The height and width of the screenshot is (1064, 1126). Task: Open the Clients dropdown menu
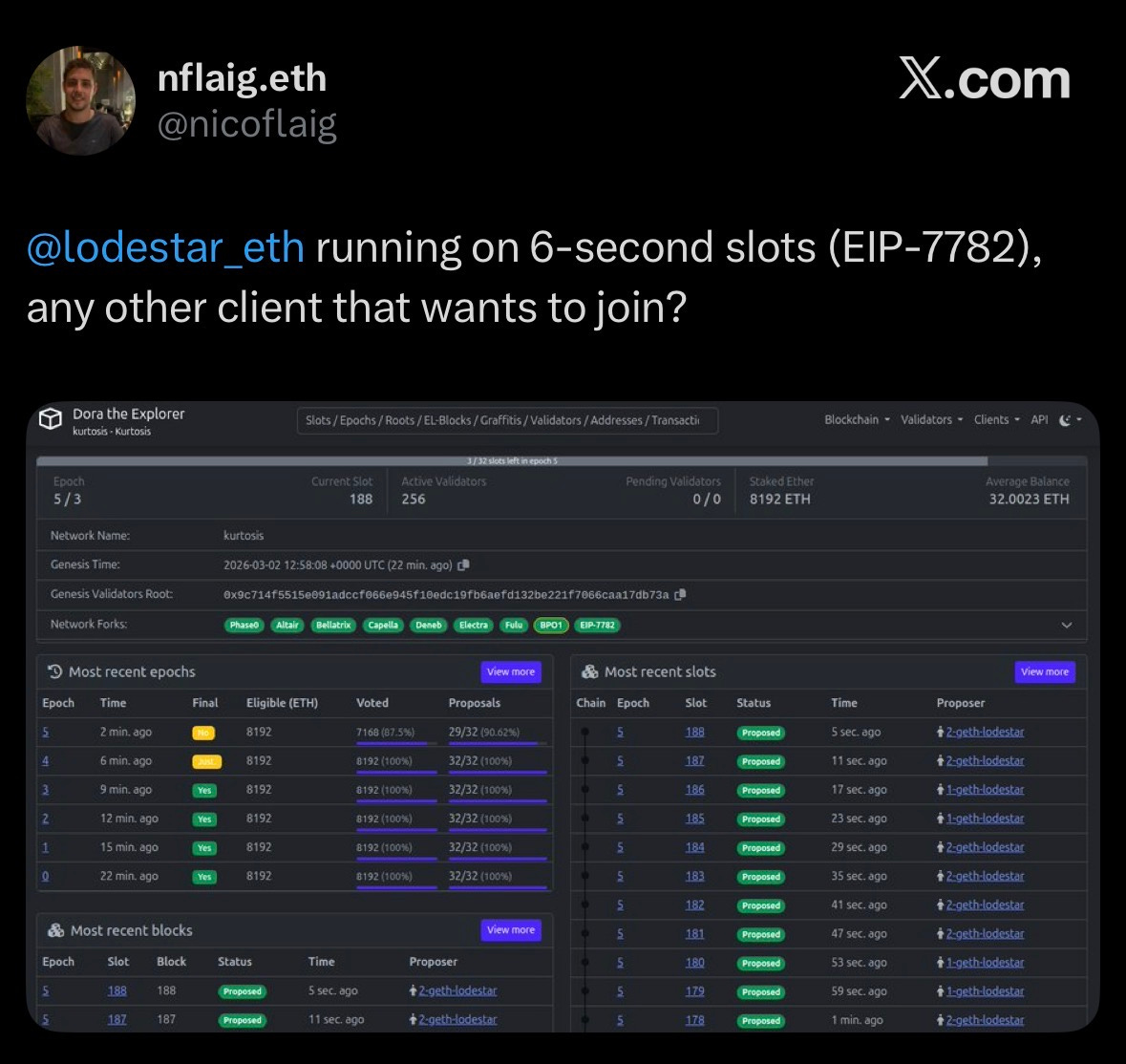click(x=997, y=420)
